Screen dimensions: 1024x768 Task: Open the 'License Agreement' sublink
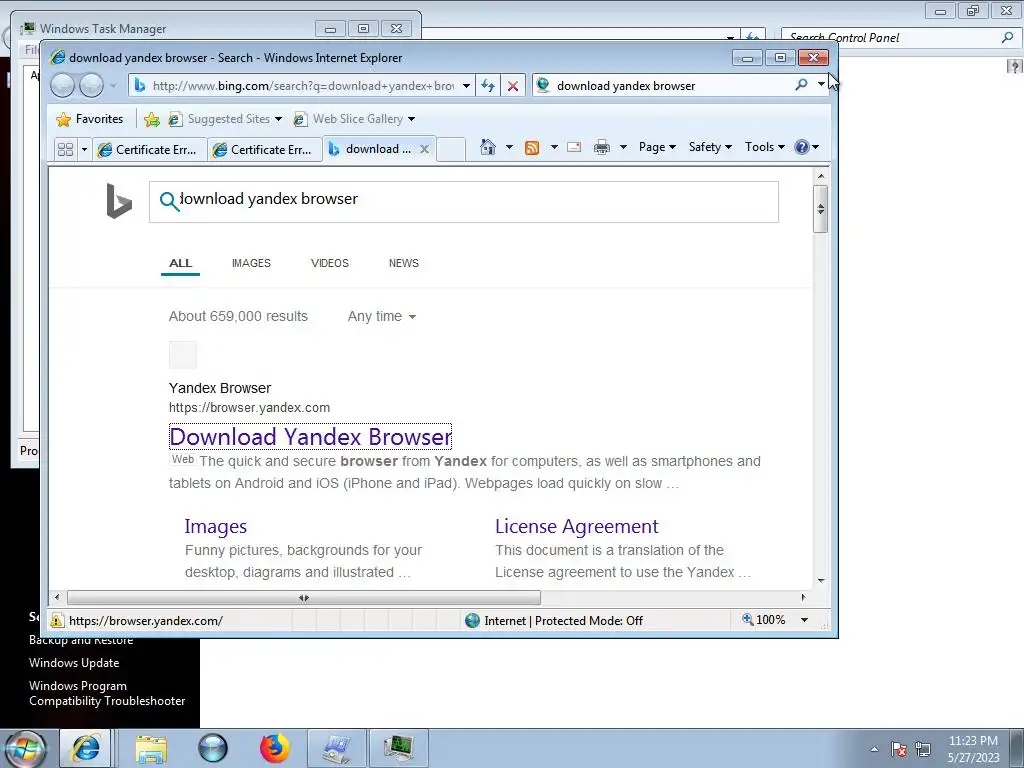point(577,526)
